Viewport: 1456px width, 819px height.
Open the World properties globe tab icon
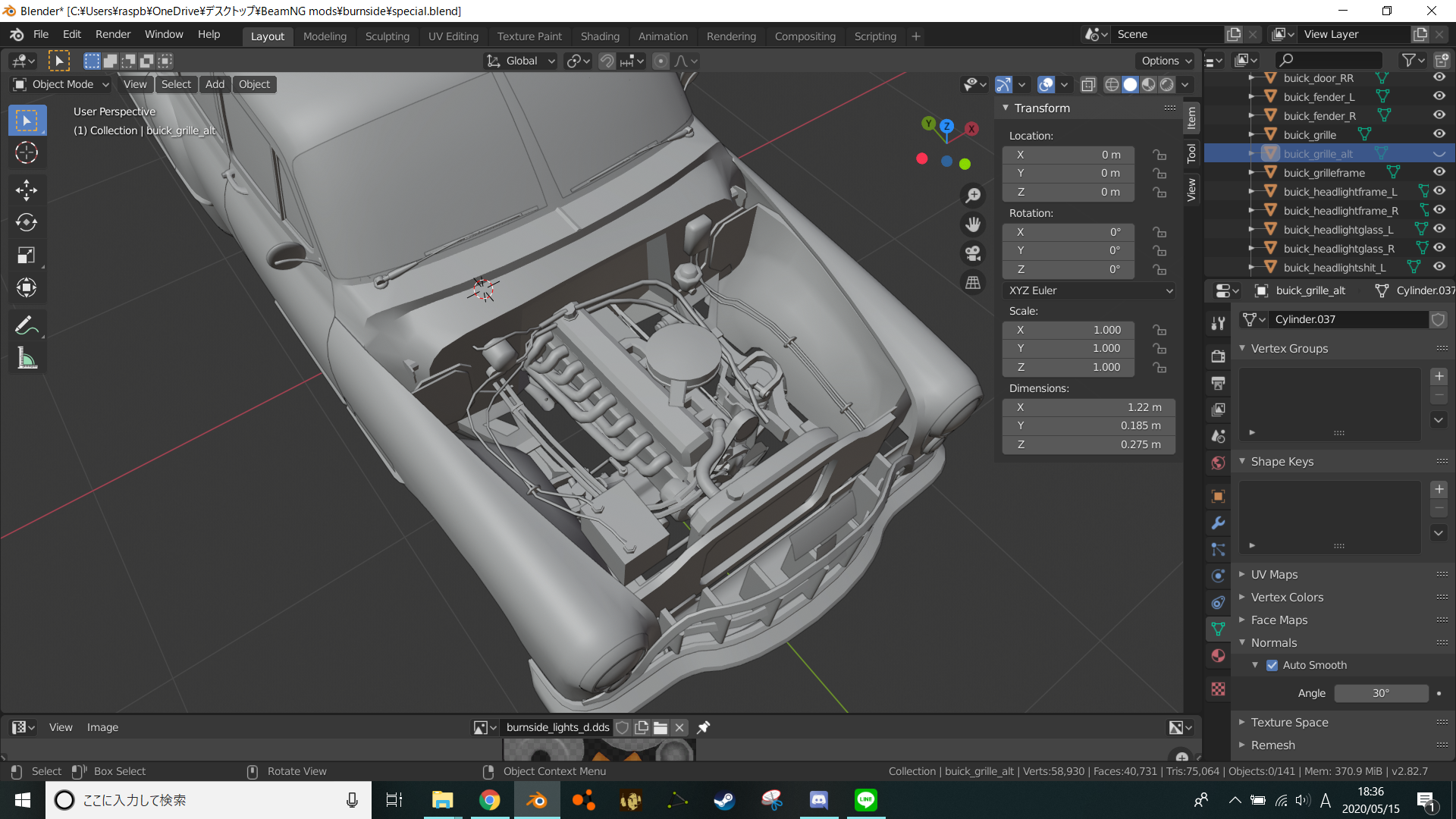click(1218, 463)
